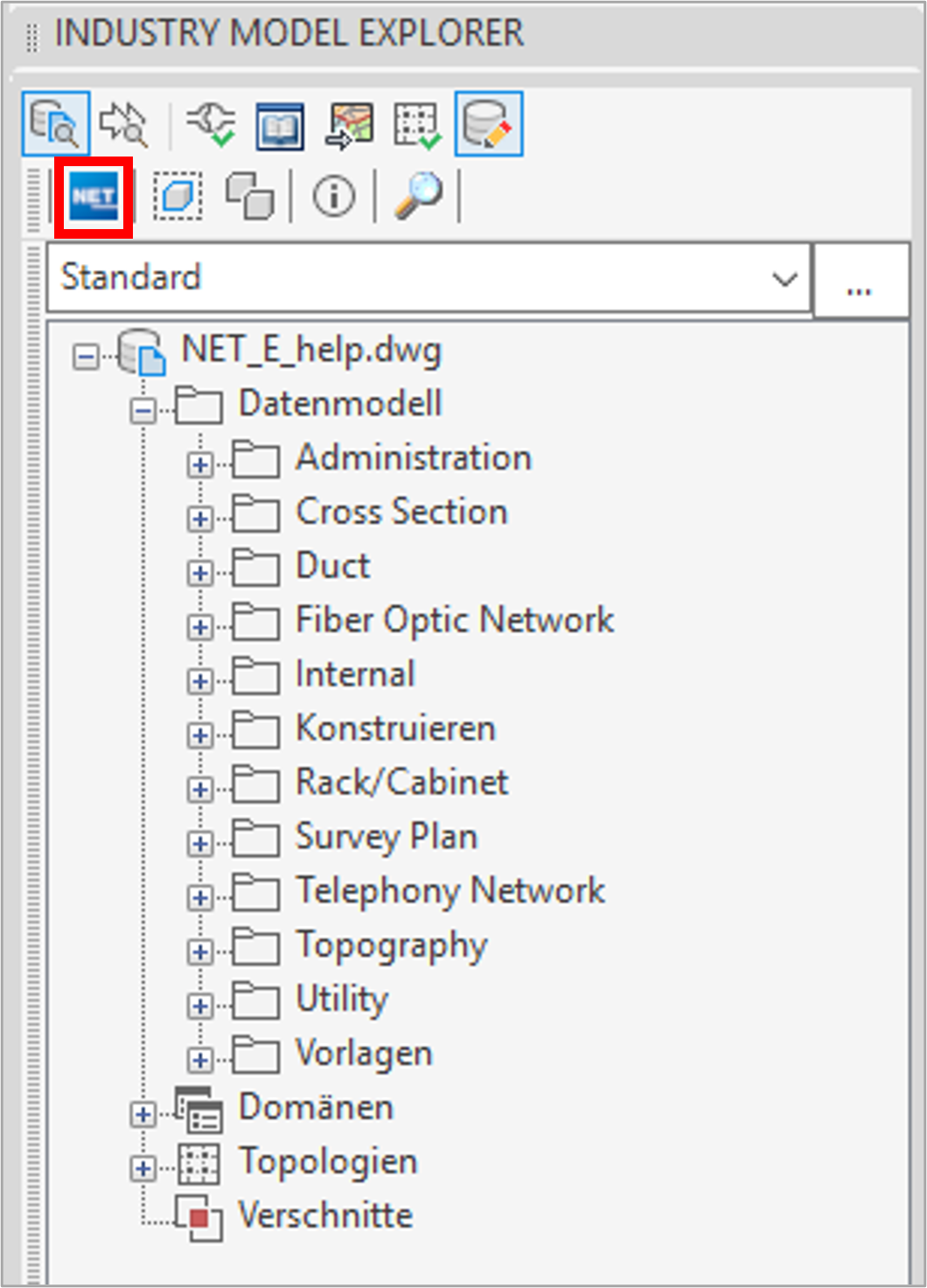Click the magnifying glass zoom icon
The width and height of the screenshot is (927, 1288).
[x=418, y=195]
